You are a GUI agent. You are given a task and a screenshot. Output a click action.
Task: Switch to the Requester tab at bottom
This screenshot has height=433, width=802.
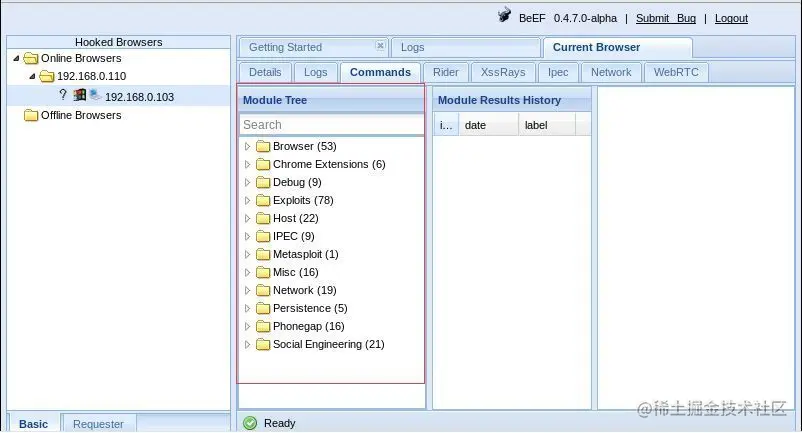click(x=98, y=423)
